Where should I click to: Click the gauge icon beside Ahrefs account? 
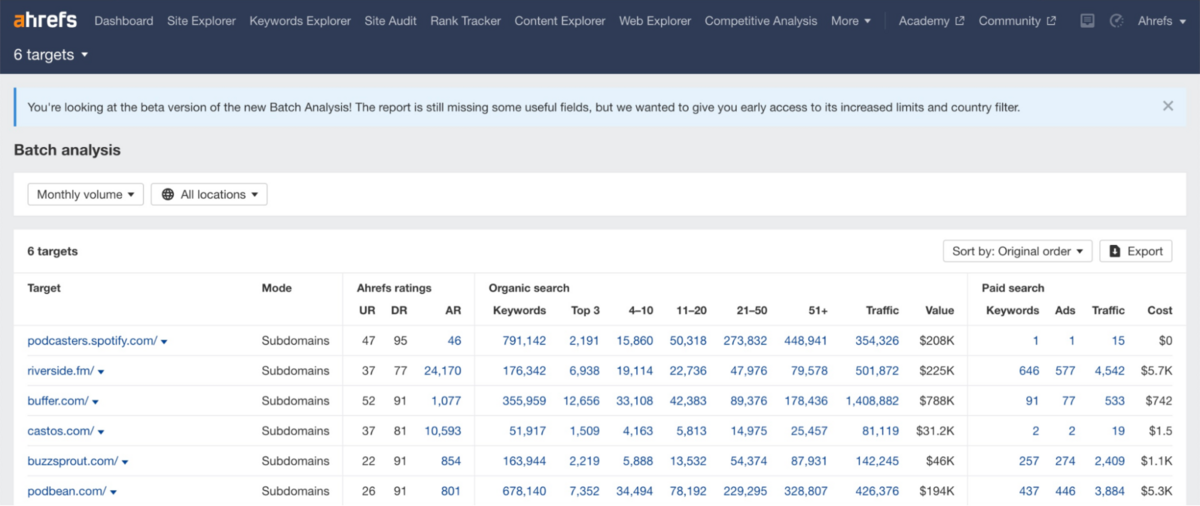1117,21
